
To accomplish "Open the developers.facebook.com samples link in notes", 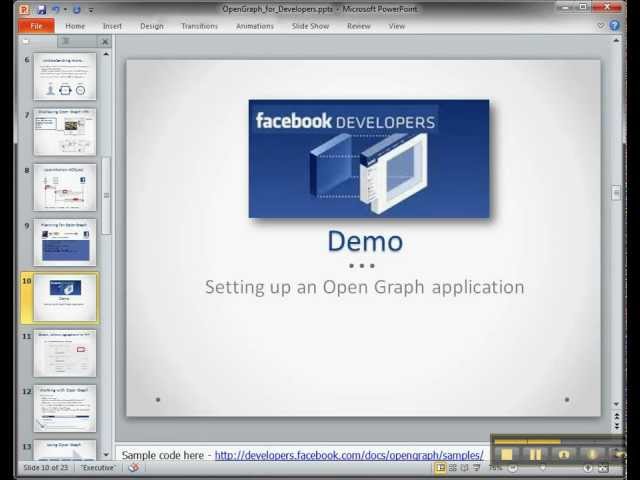I will point(349,455).
